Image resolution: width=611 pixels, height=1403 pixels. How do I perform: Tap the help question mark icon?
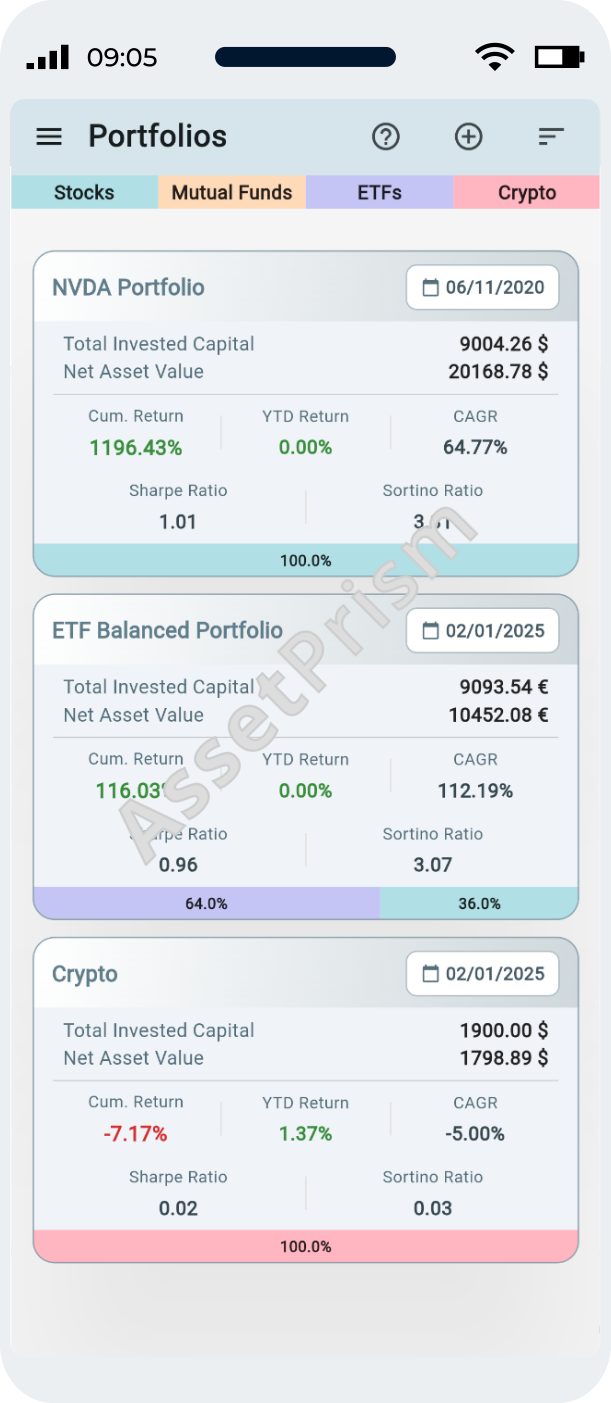(x=386, y=137)
